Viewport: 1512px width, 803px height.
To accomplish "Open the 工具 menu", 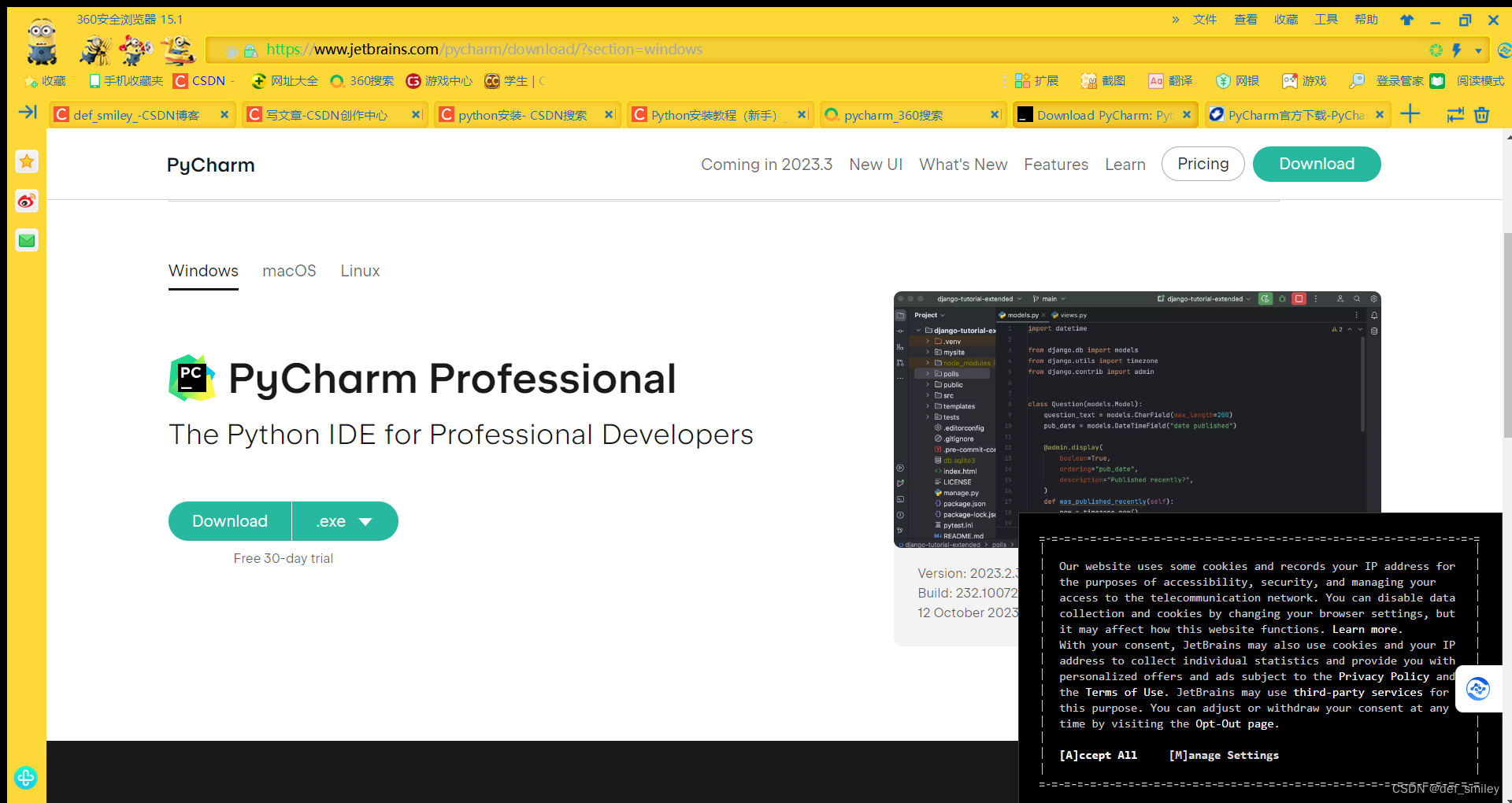I will (x=1326, y=20).
